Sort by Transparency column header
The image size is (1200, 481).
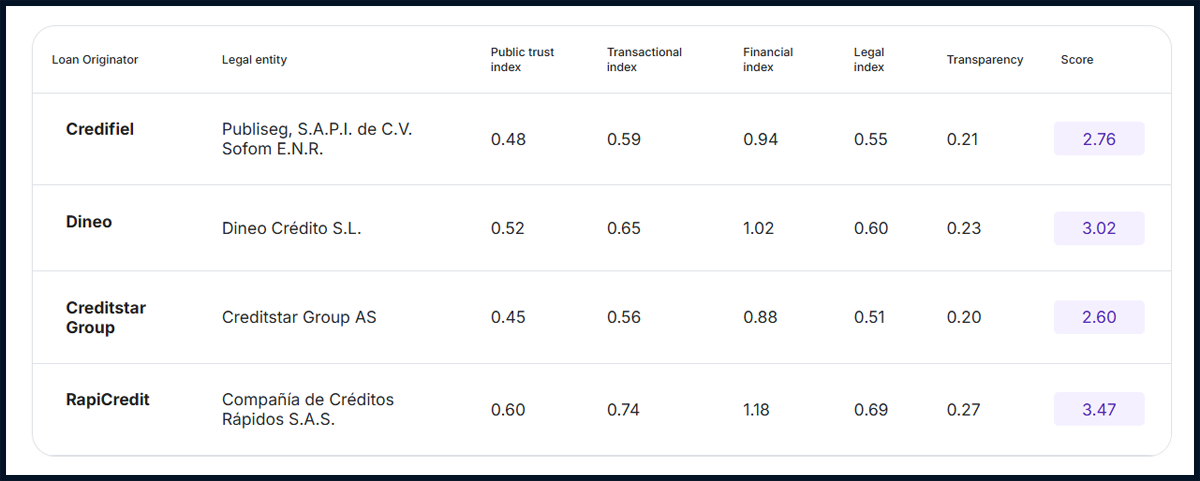985,60
